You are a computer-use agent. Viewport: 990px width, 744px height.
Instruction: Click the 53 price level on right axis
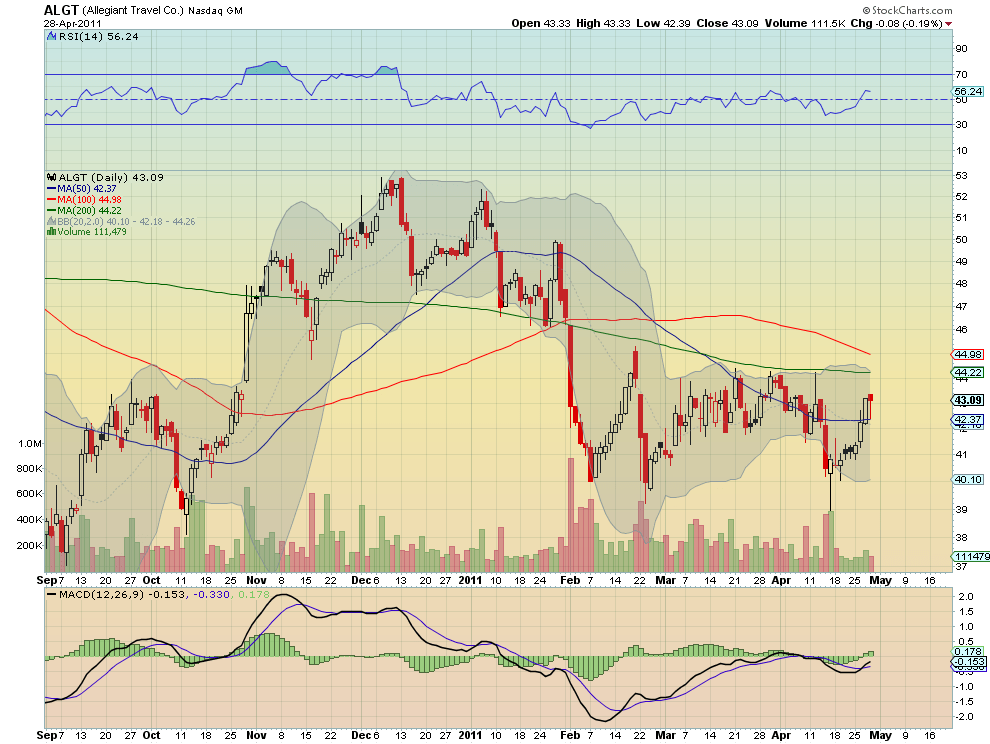click(x=961, y=176)
